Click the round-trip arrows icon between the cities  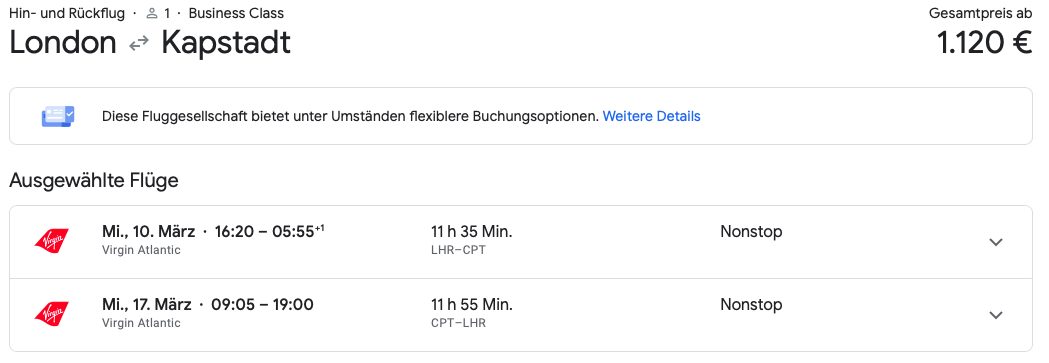click(139, 44)
